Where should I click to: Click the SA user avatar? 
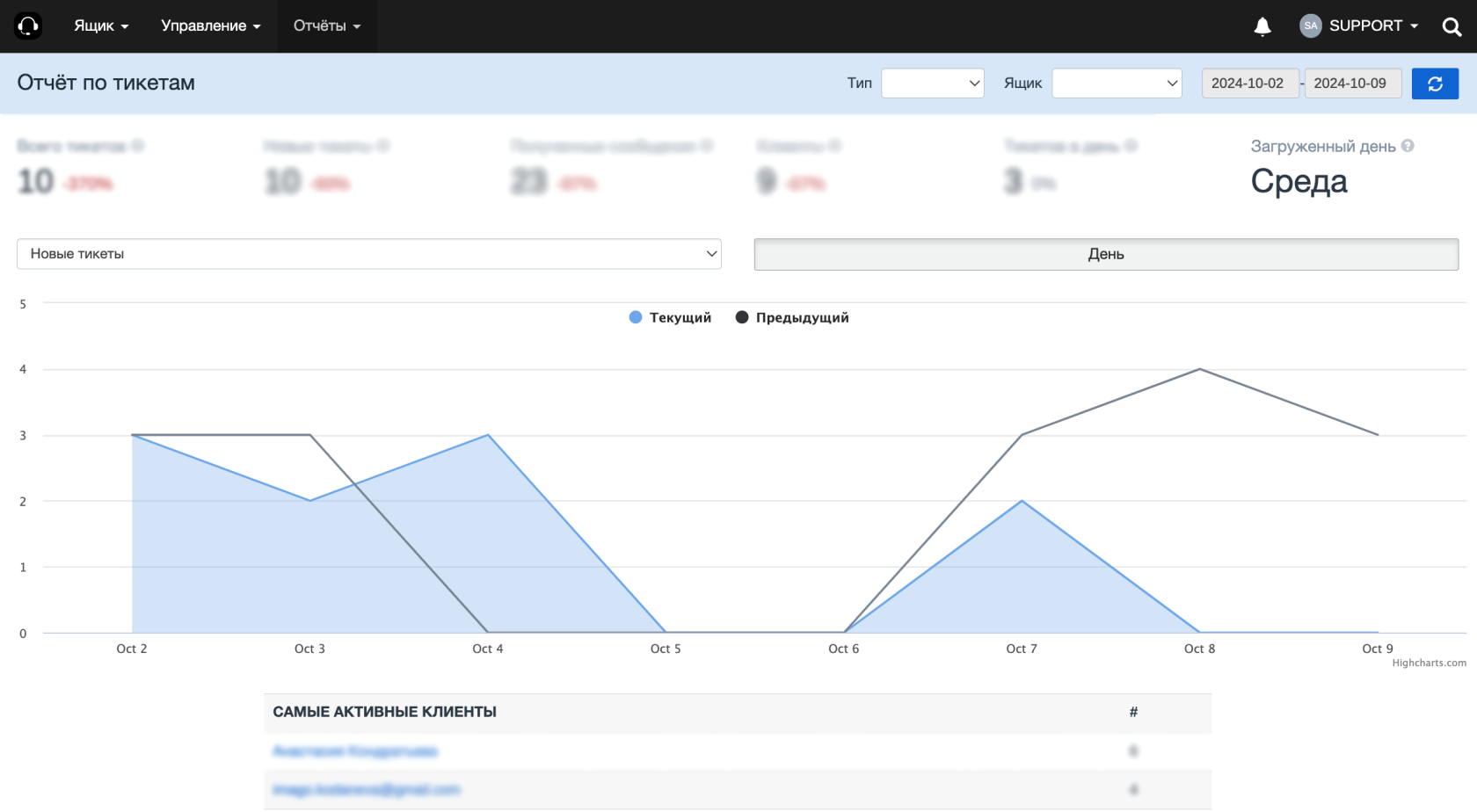[x=1311, y=25]
